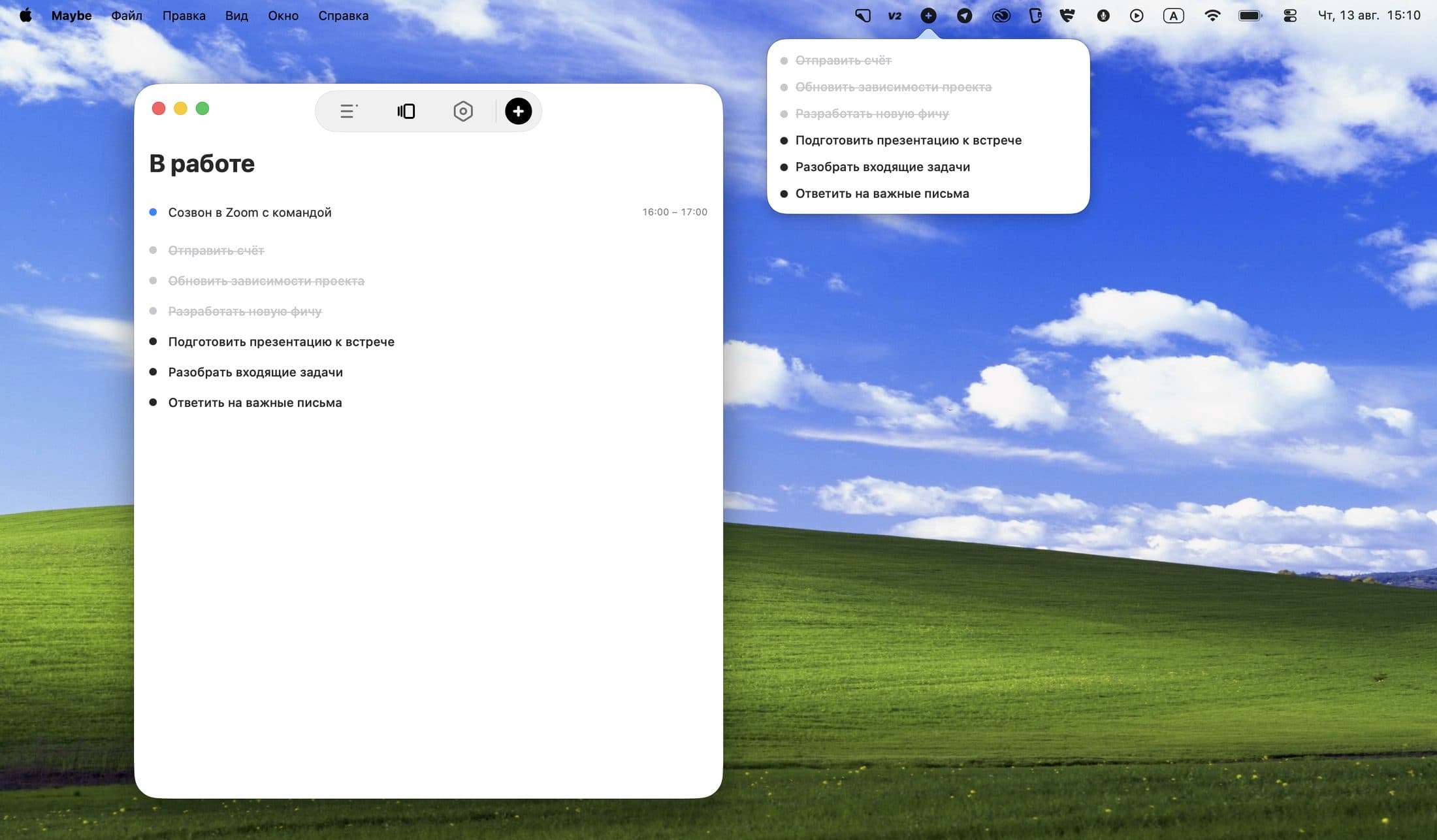The image size is (1437, 840).
Task: Open the battery status menu
Action: (1250, 16)
